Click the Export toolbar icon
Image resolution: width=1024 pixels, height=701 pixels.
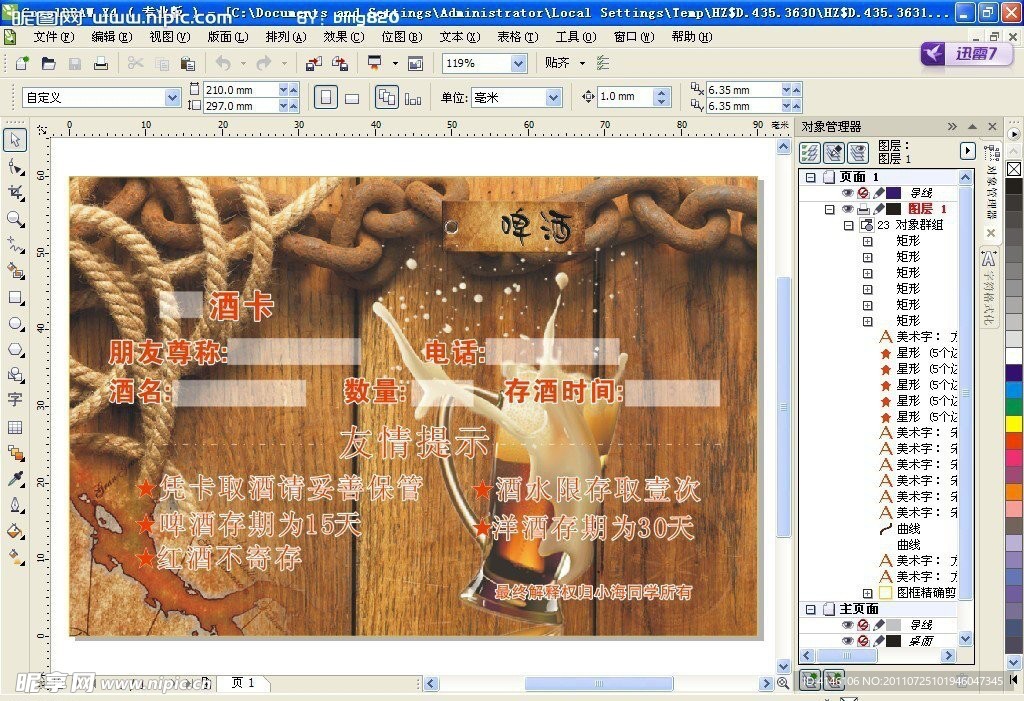pos(340,63)
